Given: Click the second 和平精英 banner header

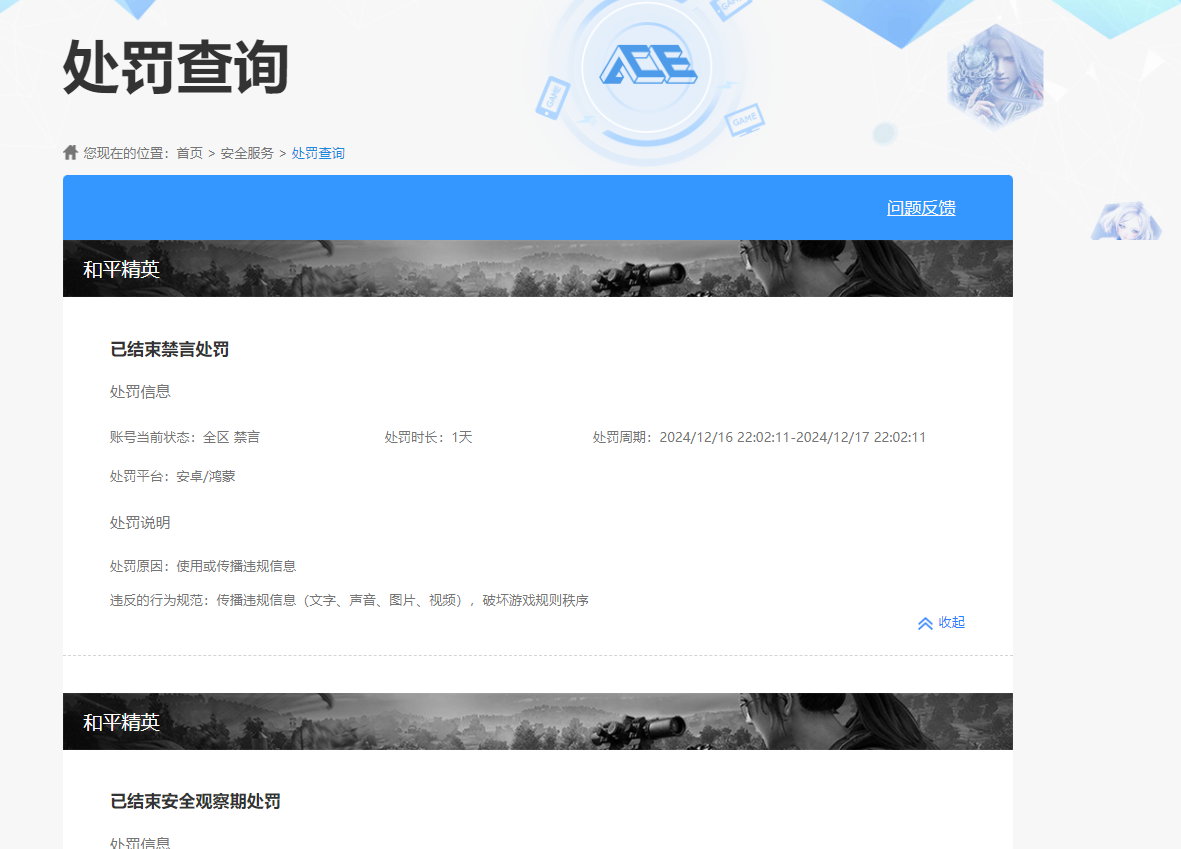Looking at the screenshot, I should 538,721.
